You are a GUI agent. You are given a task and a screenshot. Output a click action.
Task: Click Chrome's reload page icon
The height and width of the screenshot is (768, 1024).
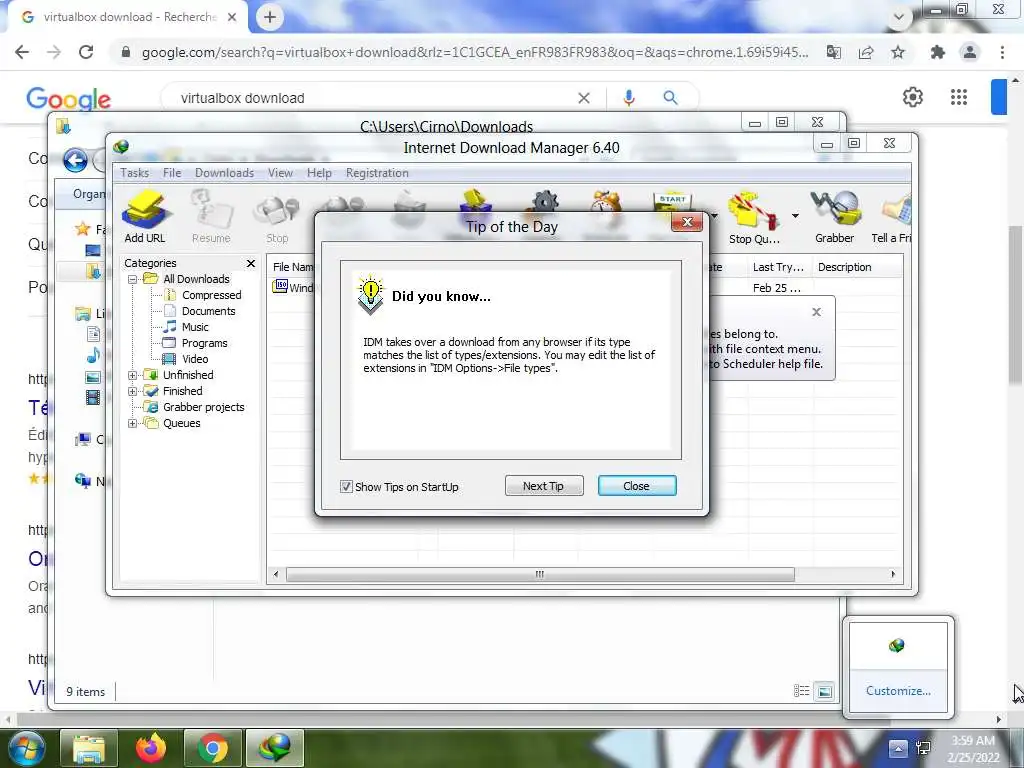[86, 52]
